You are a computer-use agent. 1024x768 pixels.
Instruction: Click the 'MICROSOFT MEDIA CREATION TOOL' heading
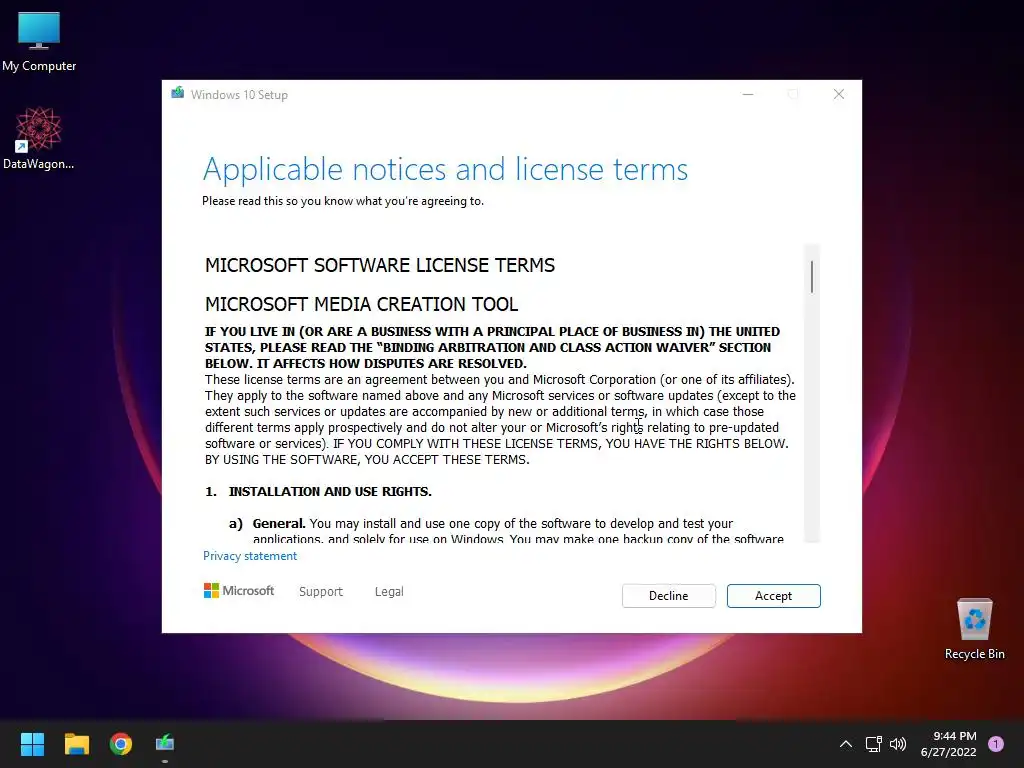[x=362, y=304]
